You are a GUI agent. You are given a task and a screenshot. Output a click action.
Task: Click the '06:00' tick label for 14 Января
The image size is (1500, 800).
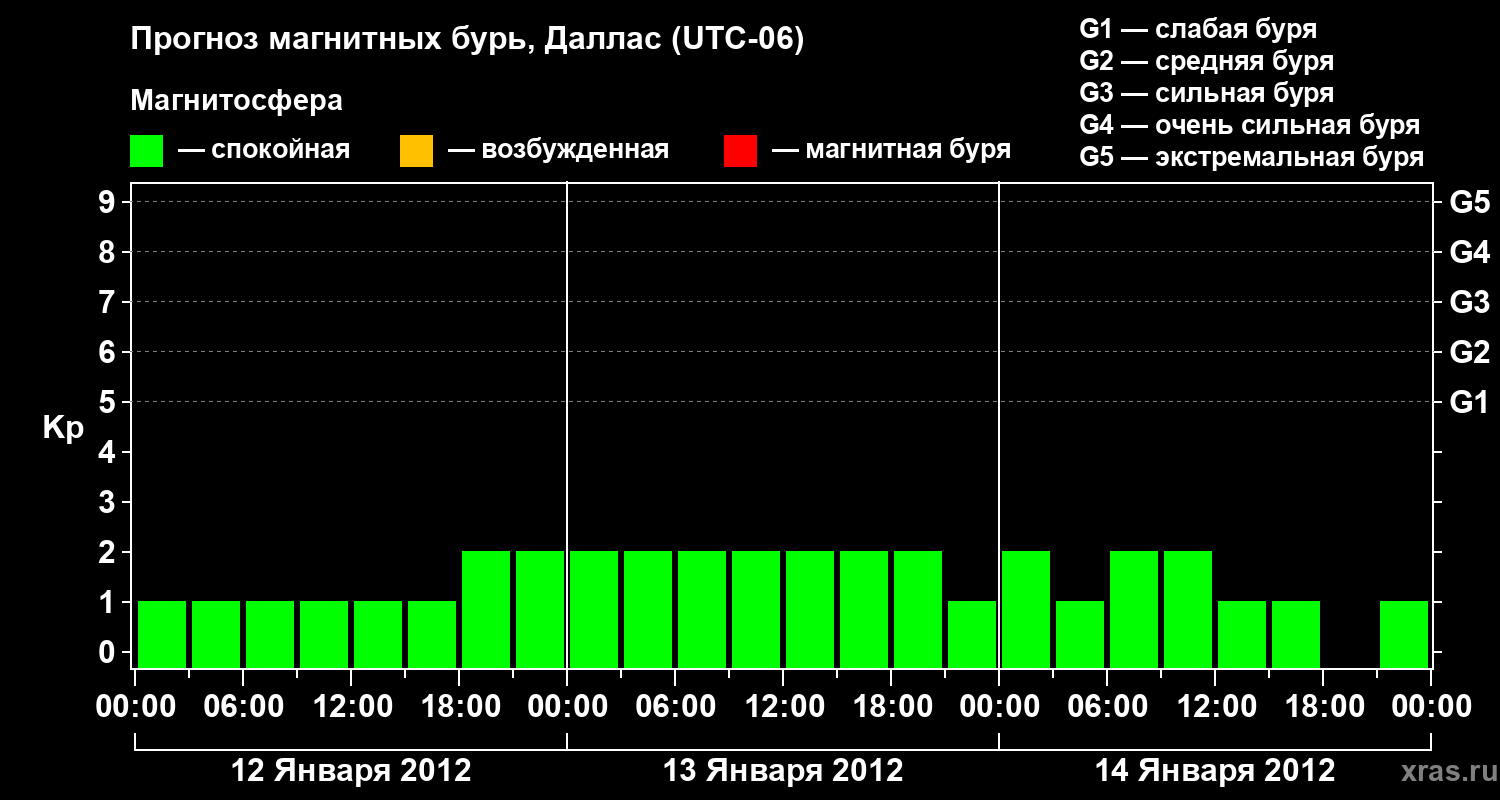(1107, 707)
